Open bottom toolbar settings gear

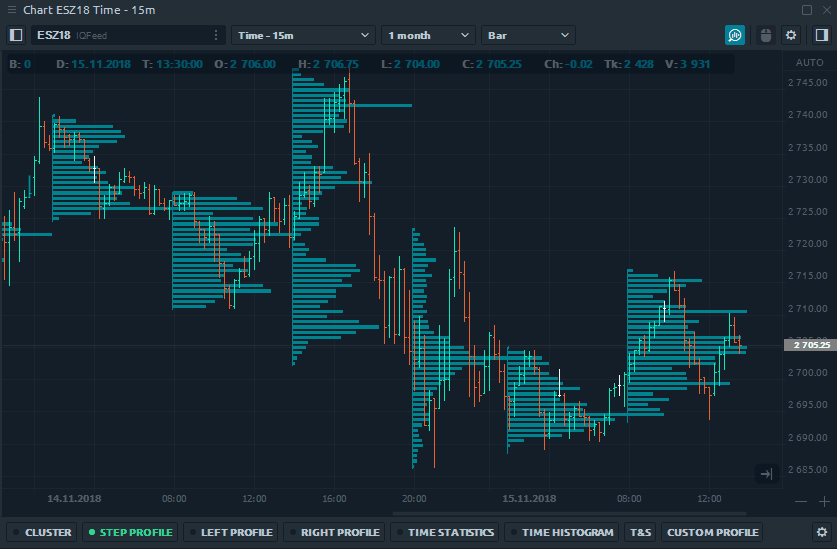click(822, 532)
